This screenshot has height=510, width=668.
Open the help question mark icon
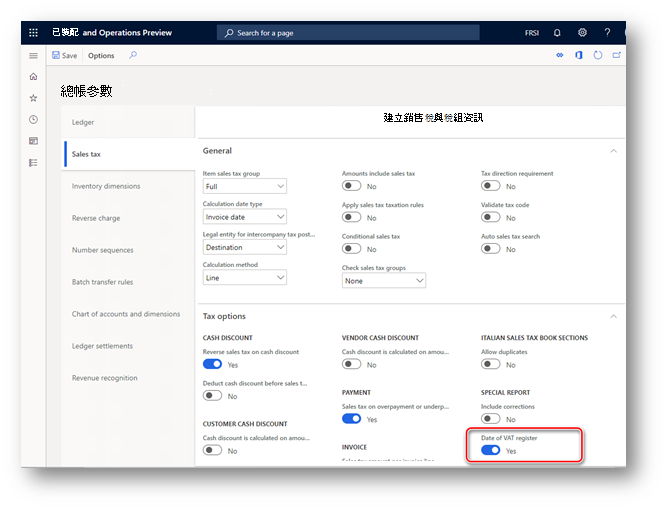click(x=607, y=33)
